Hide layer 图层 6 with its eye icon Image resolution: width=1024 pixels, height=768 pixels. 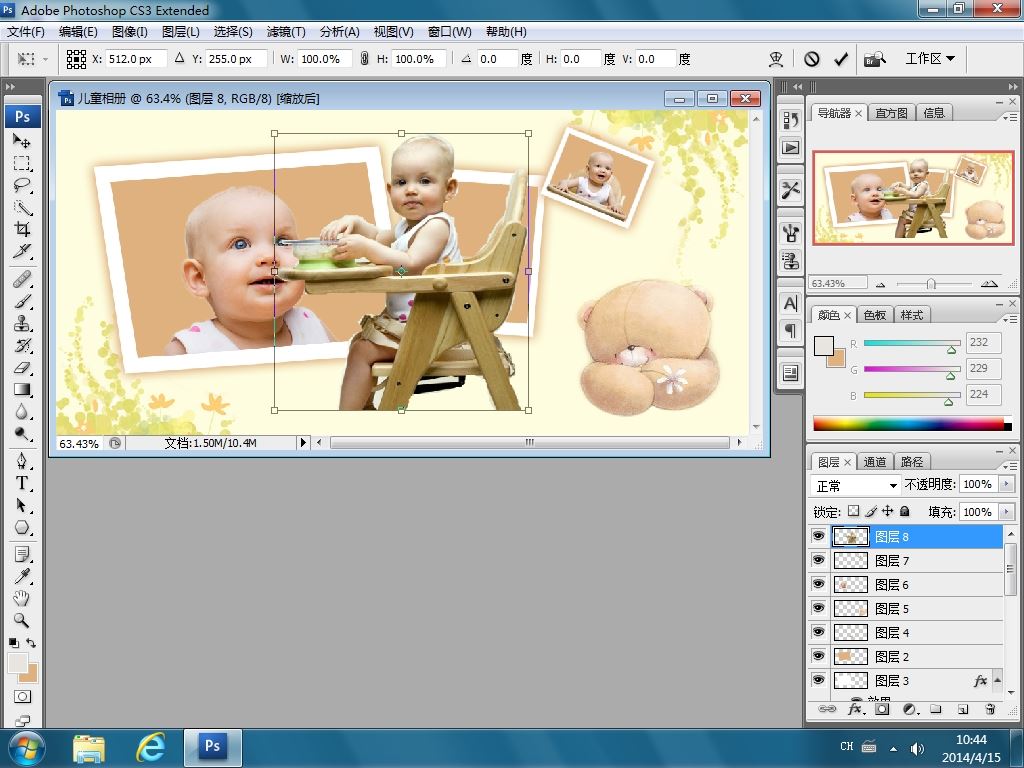pos(818,584)
